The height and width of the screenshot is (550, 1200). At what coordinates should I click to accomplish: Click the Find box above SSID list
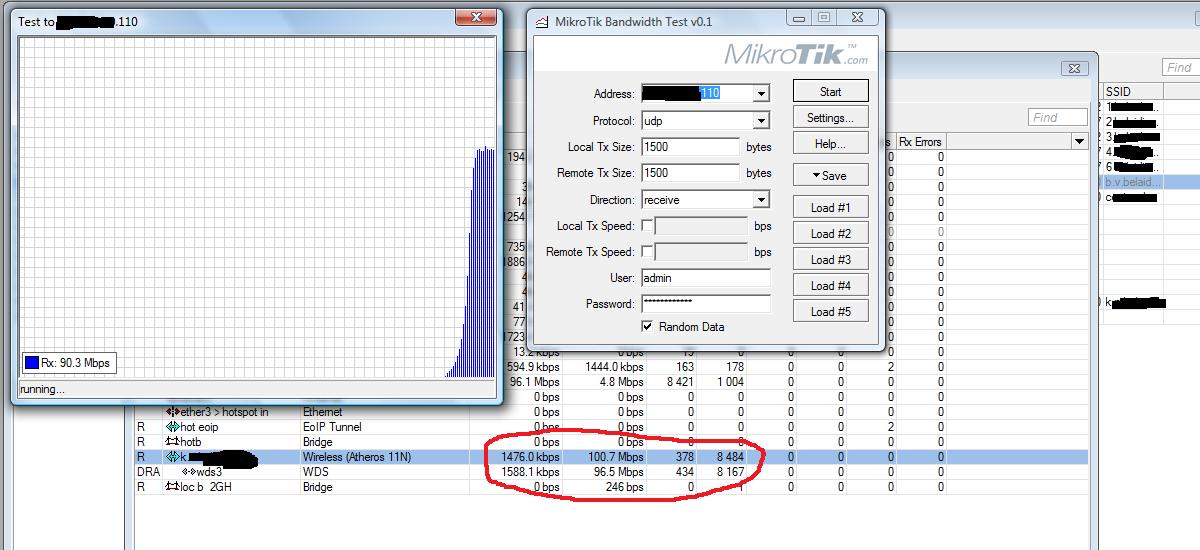click(1179, 67)
